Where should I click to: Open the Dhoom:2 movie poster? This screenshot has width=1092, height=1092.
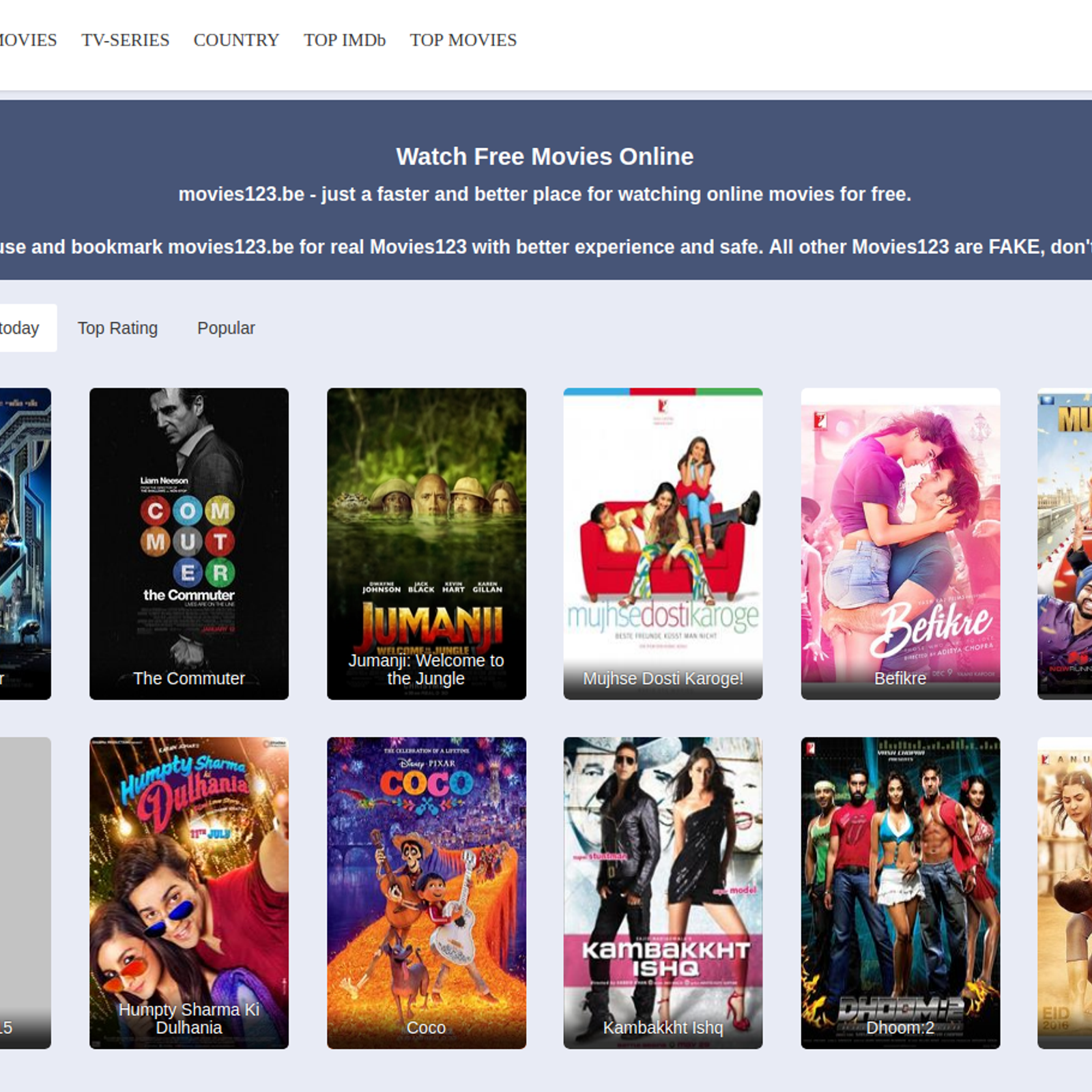tap(900, 893)
